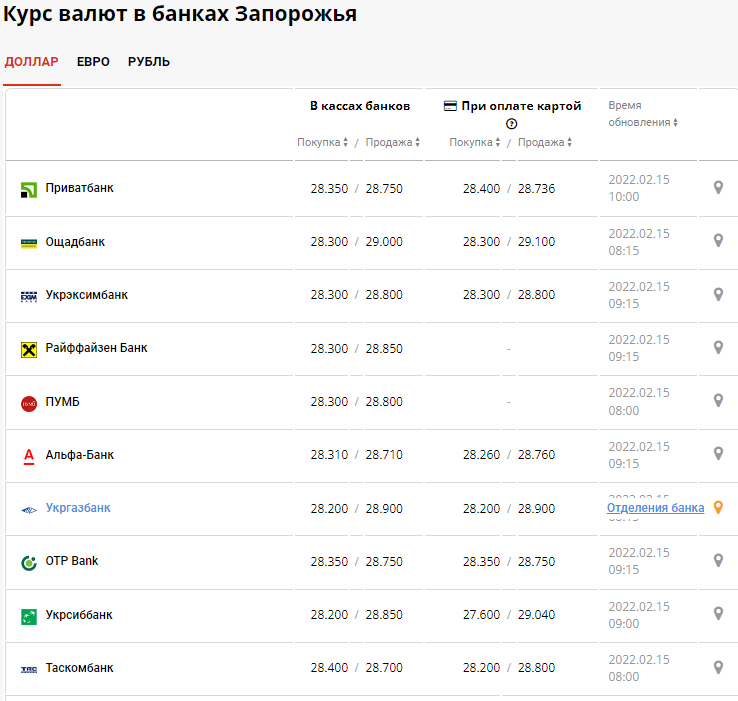Click the question mark help icon
The width and height of the screenshot is (738, 701).
point(511,124)
